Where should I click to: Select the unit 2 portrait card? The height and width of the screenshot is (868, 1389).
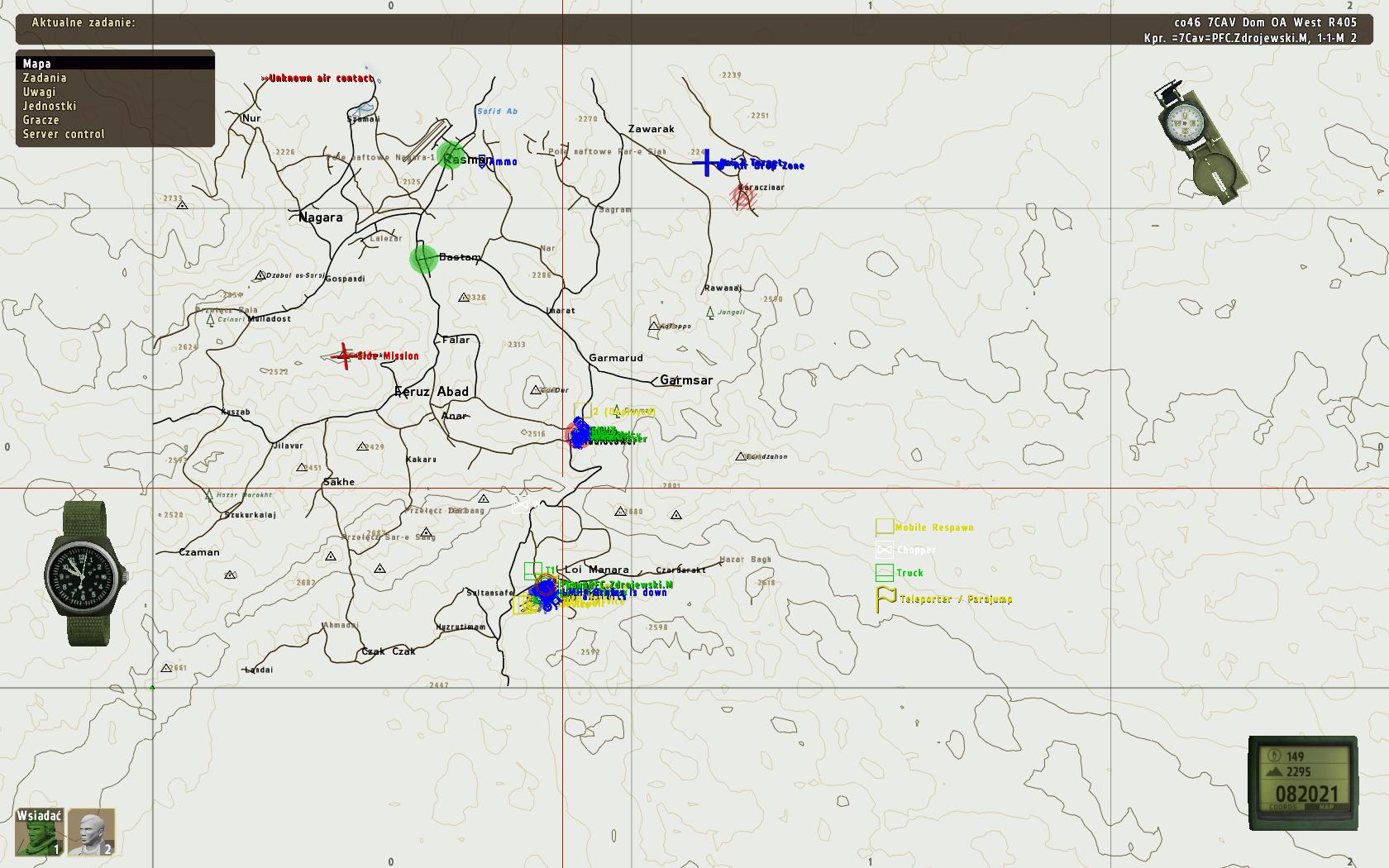[91, 832]
